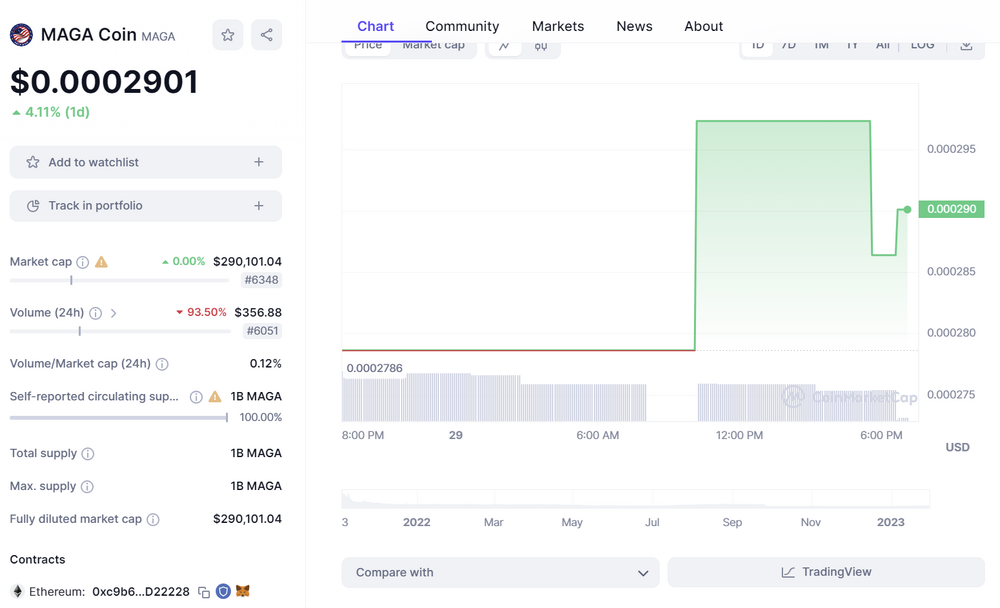The image size is (1000, 608).
Task: Copy the Ethereum contract address
Action: click(204, 592)
